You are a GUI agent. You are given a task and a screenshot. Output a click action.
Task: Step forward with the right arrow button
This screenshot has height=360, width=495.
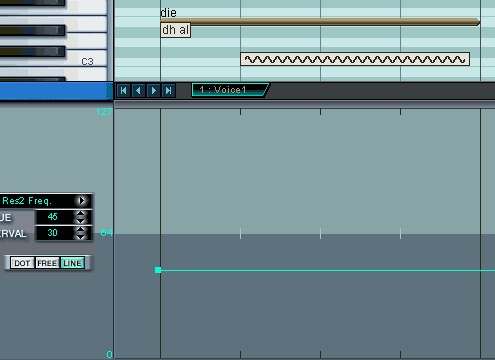tap(153, 91)
